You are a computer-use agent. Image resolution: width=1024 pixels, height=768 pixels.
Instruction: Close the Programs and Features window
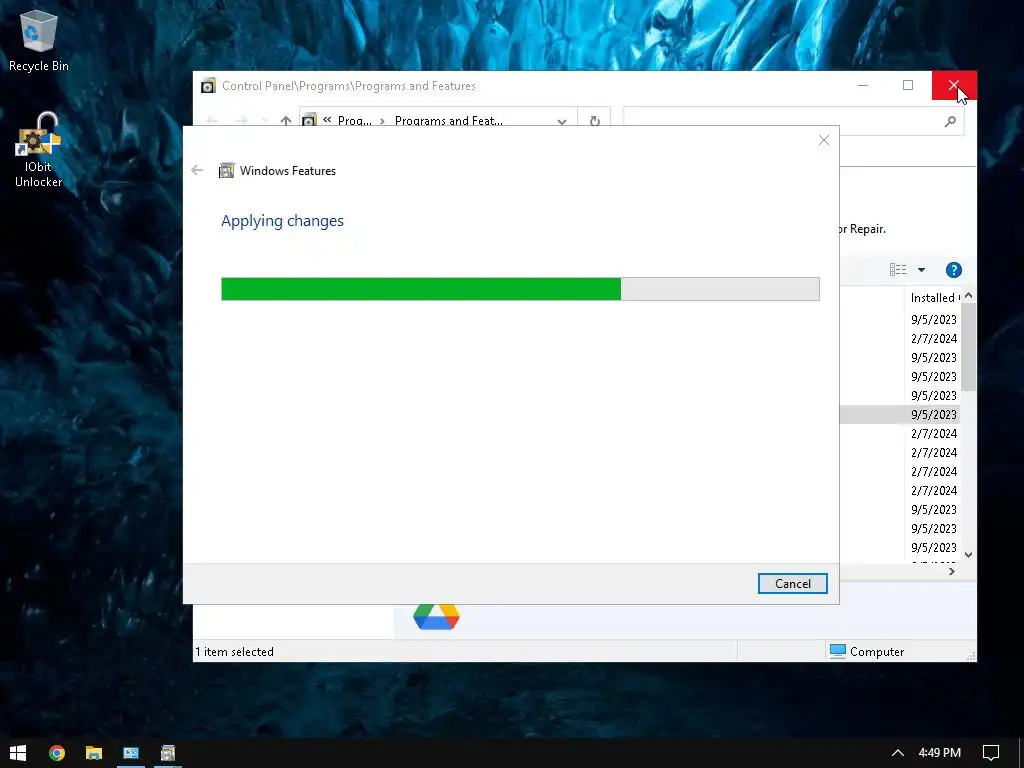click(x=954, y=86)
